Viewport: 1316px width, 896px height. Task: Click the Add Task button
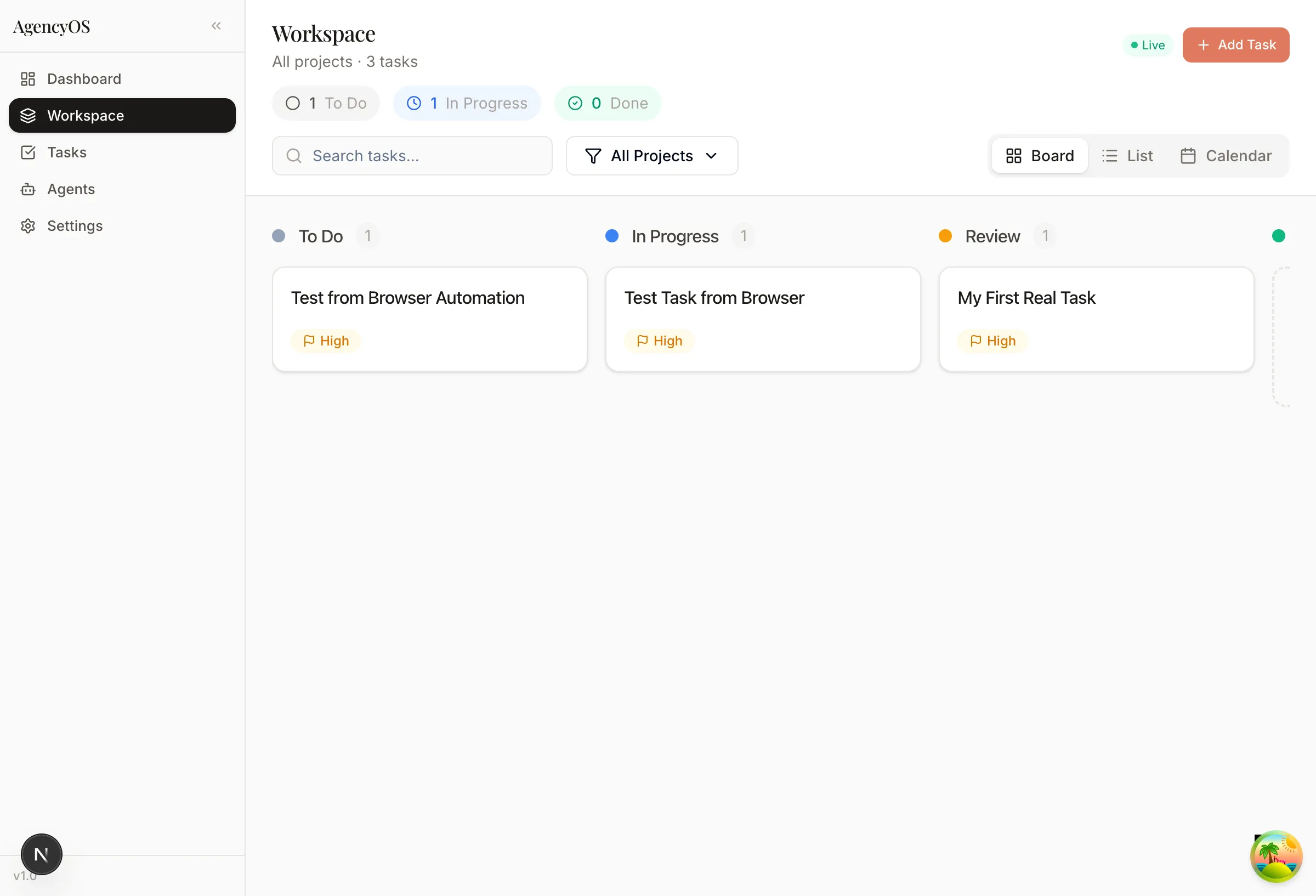point(1235,45)
